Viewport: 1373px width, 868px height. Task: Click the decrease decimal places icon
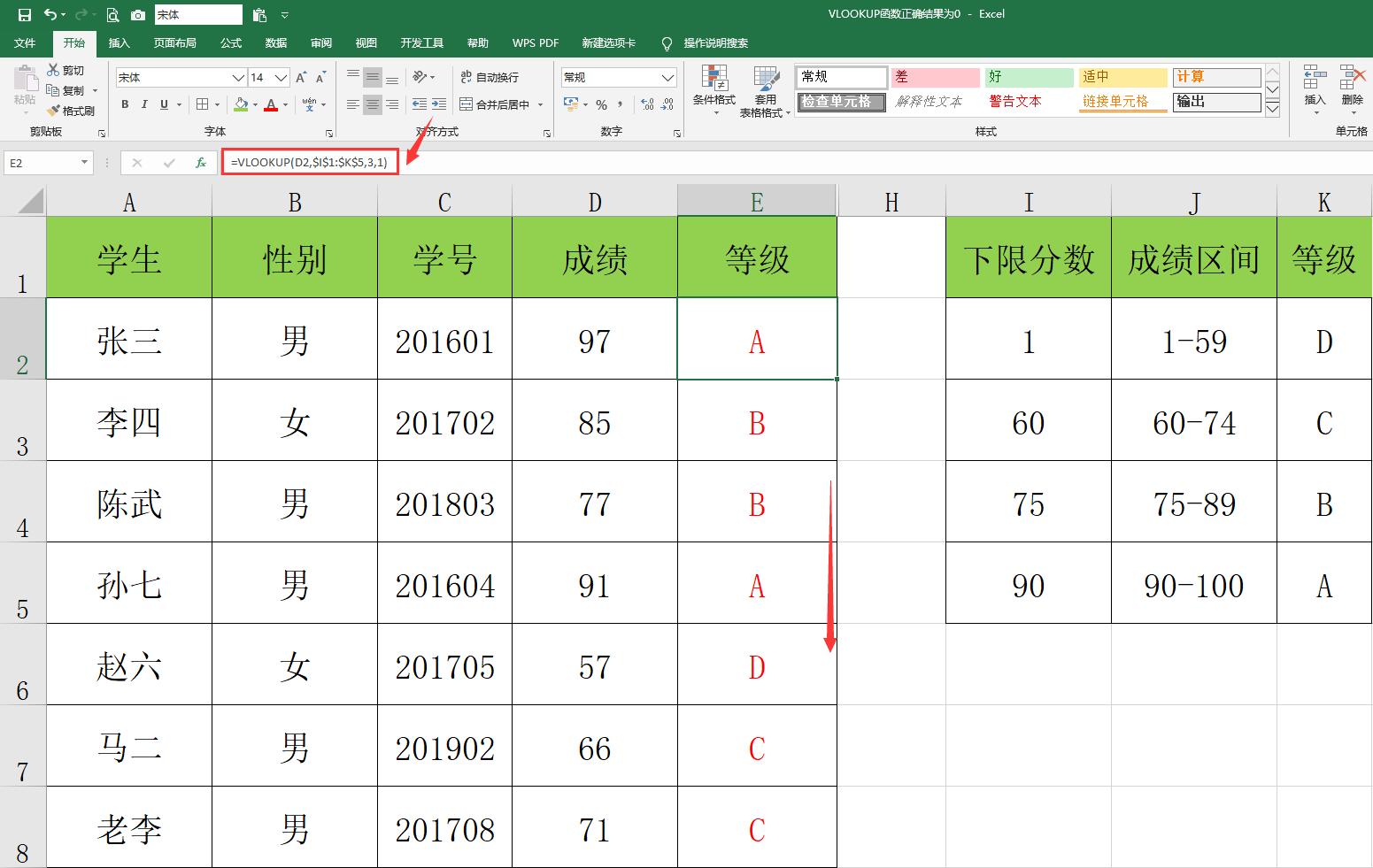click(669, 104)
